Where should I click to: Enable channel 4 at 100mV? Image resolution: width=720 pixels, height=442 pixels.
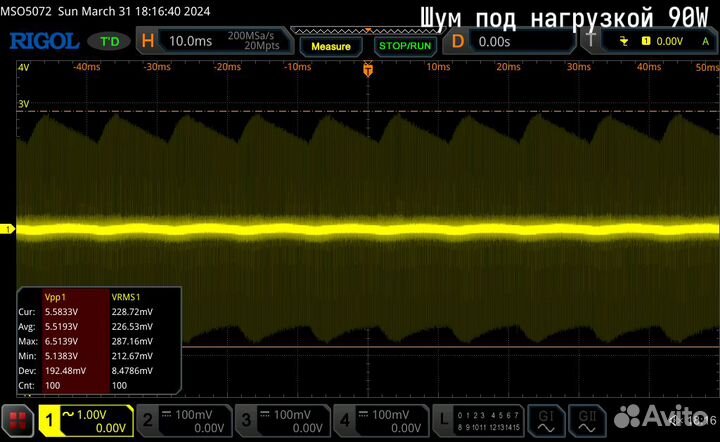pyautogui.click(x=380, y=420)
